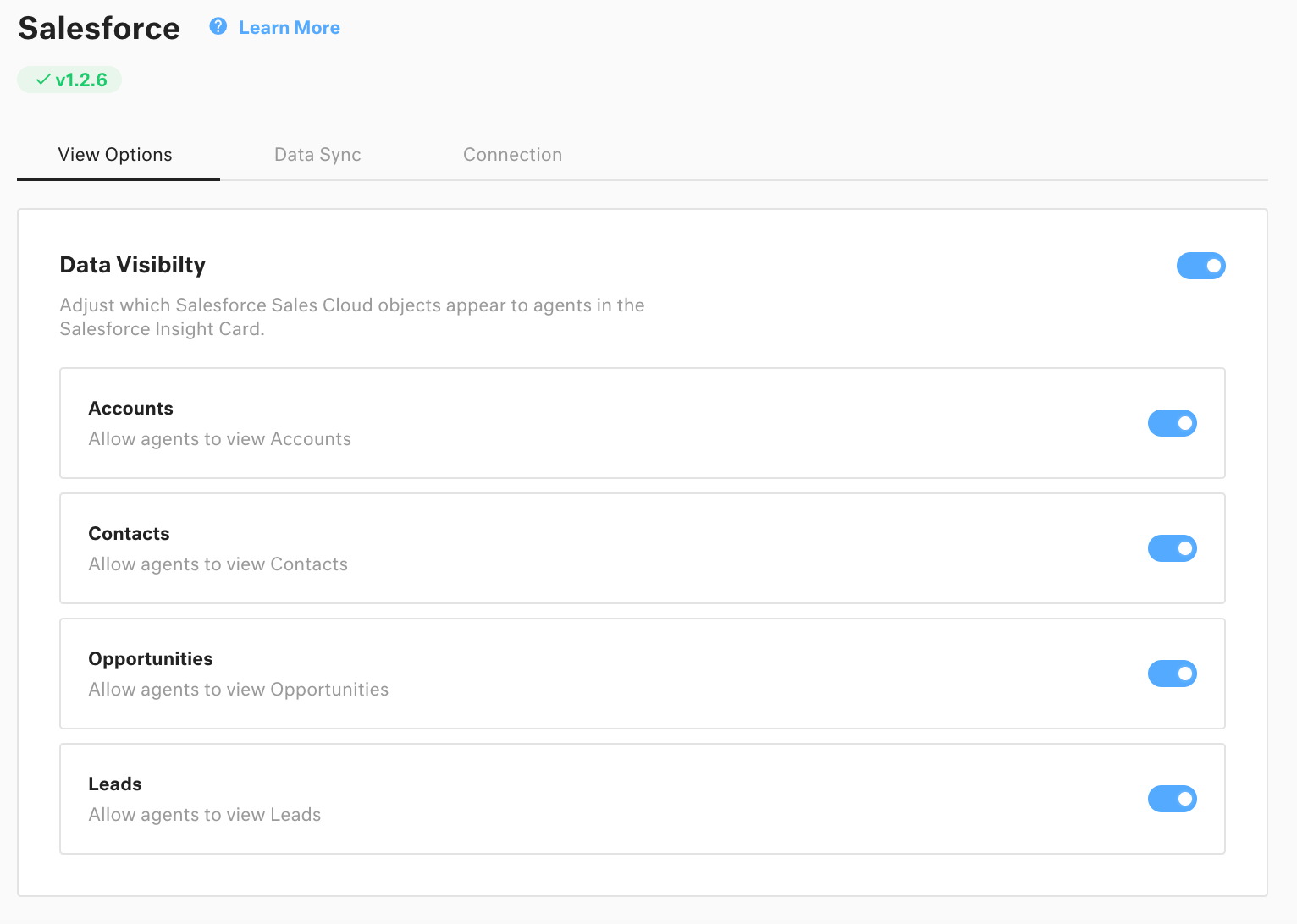Click the Salesforce page heading
The image size is (1297, 924).
[x=98, y=28]
